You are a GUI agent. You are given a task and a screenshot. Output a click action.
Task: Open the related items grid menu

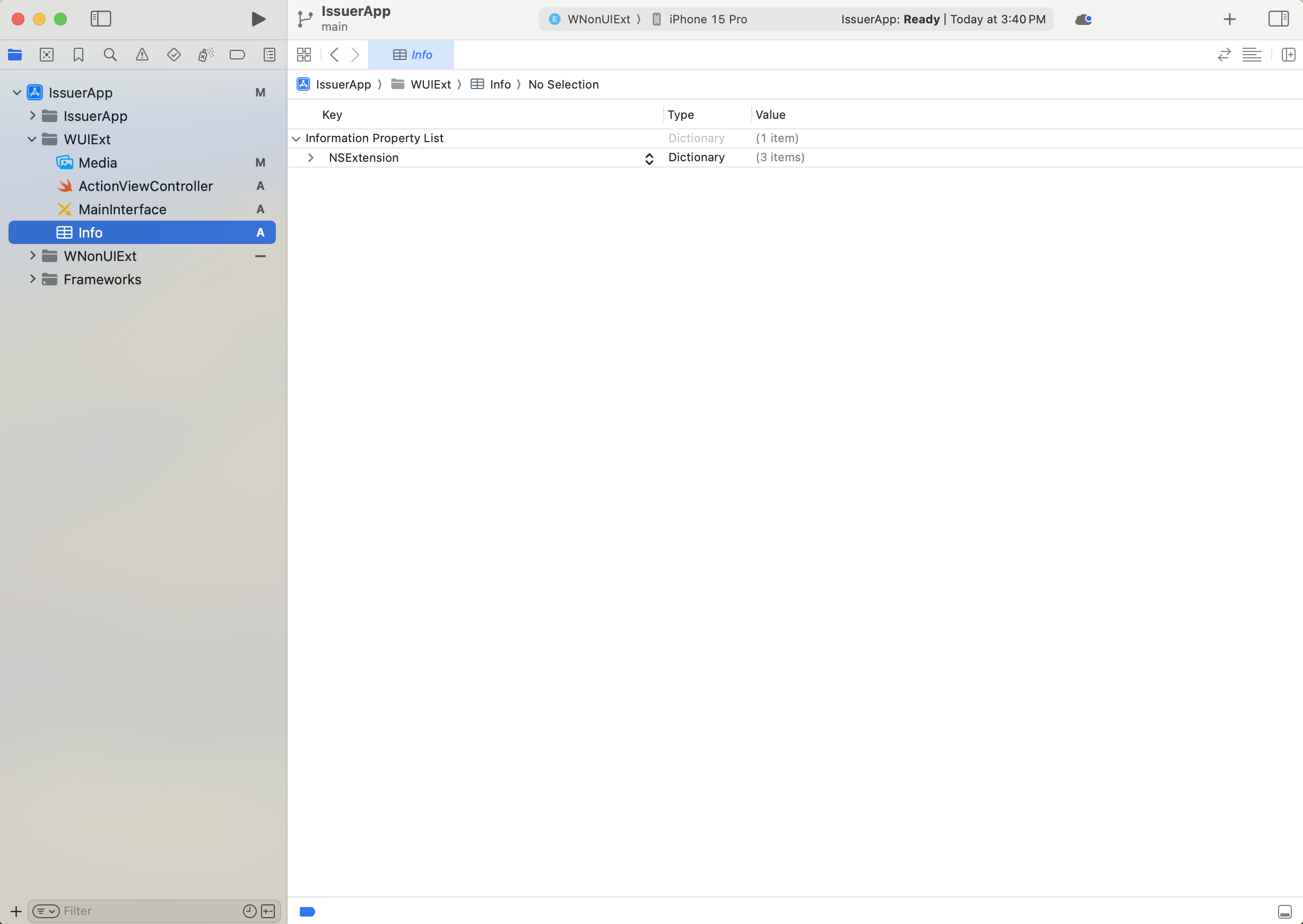coord(304,55)
